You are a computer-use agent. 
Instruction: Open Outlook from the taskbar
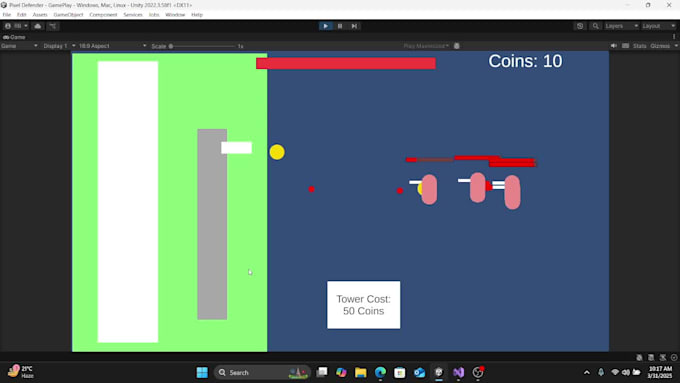(419, 372)
